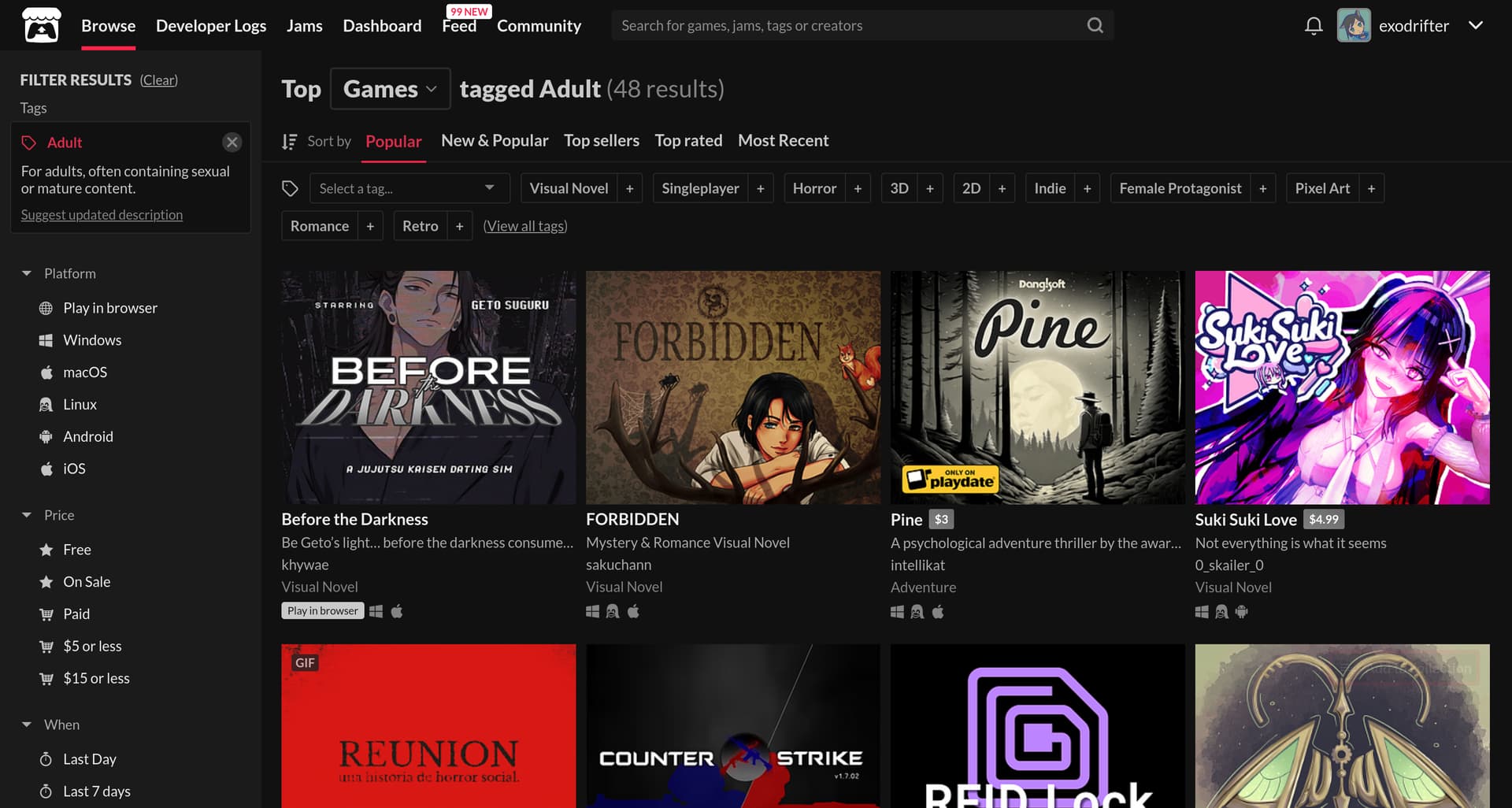Open the notifications bell
The image size is (1512, 808).
coord(1314,26)
